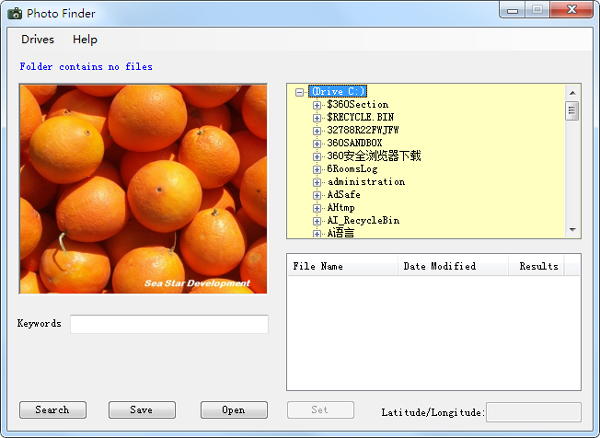Click folder tree scrollbar down arrow

click(x=573, y=230)
